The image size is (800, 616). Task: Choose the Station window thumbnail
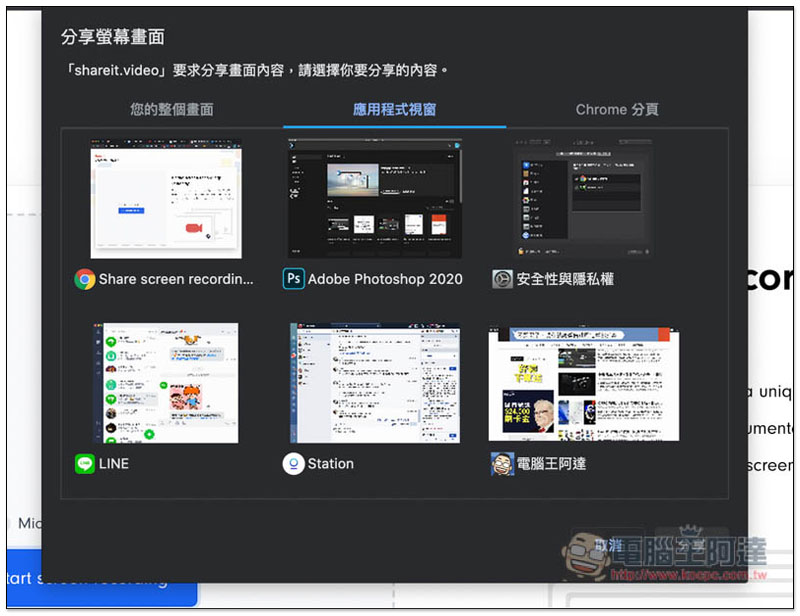(x=375, y=383)
